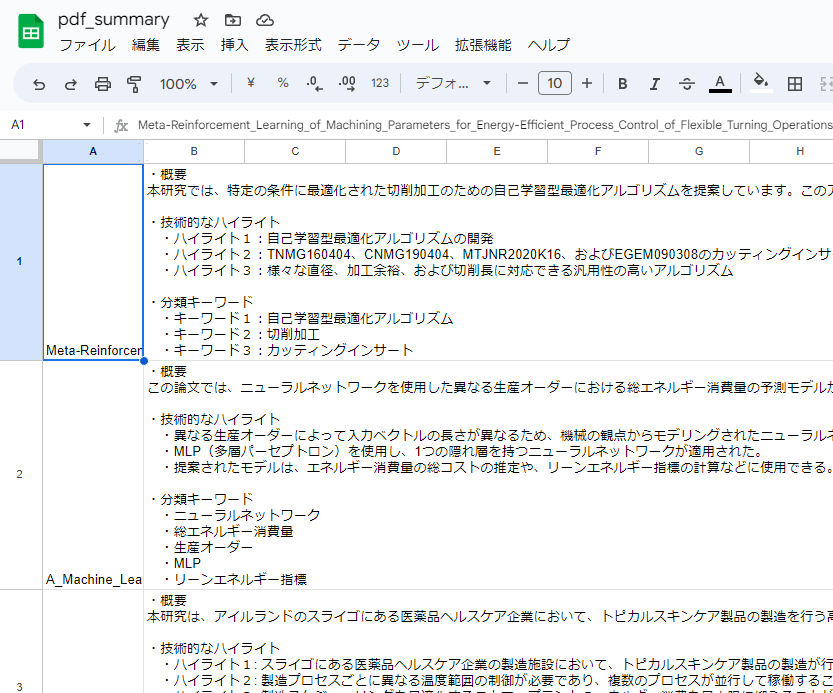This screenshot has width=833, height=693.
Task: Activate the paint format tool
Action: click(x=134, y=83)
